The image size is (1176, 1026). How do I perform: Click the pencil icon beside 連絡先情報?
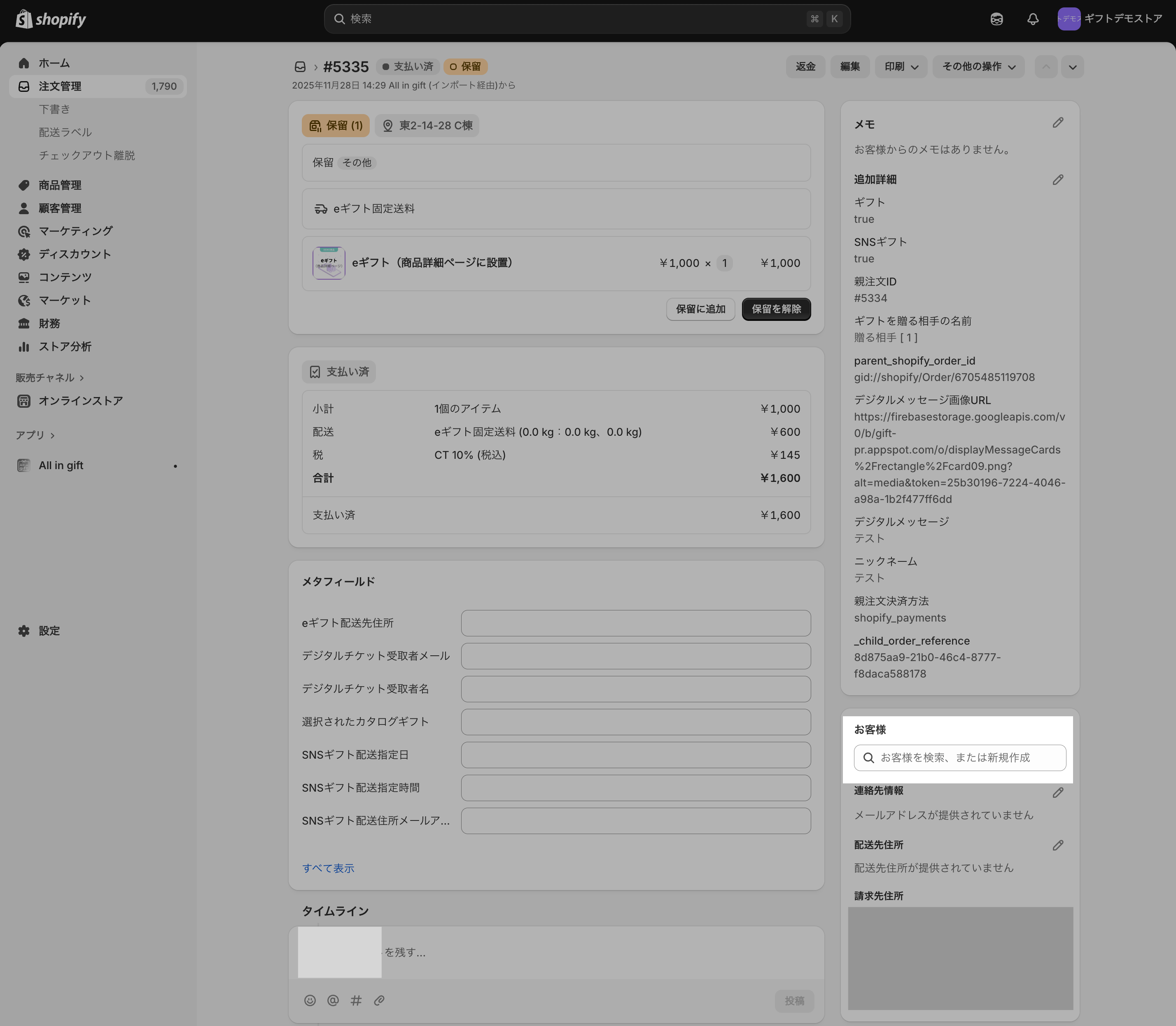pos(1057,792)
